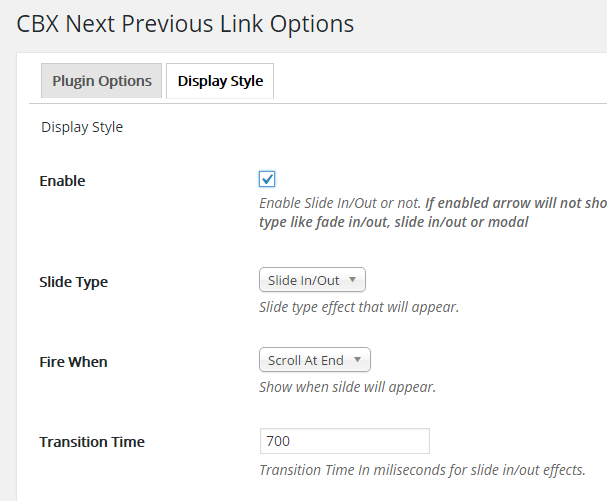Switch to the Plugin Options tab
The width and height of the screenshot is (607, 501).
coord(102,81)
